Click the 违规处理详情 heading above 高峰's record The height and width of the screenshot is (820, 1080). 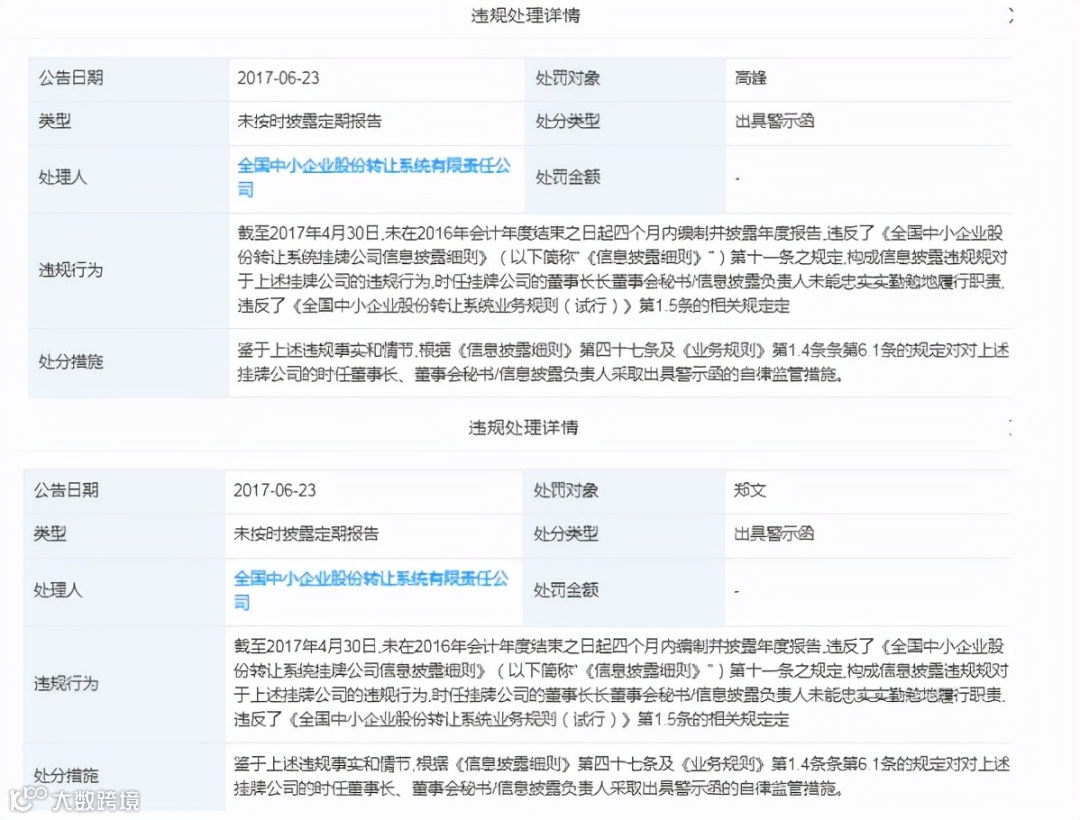(526, 15)
